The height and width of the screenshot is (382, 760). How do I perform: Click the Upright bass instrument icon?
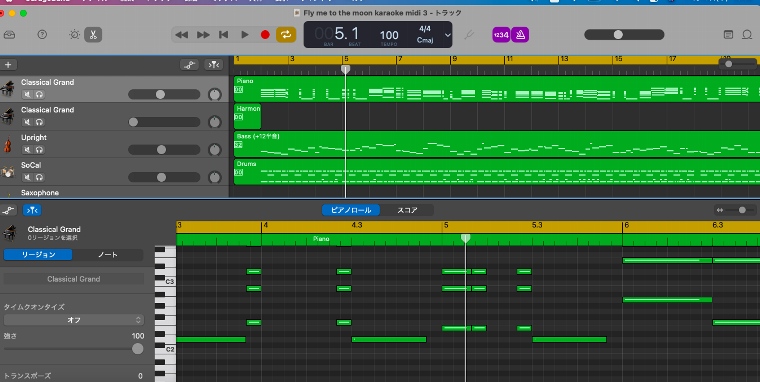(7, 144)
